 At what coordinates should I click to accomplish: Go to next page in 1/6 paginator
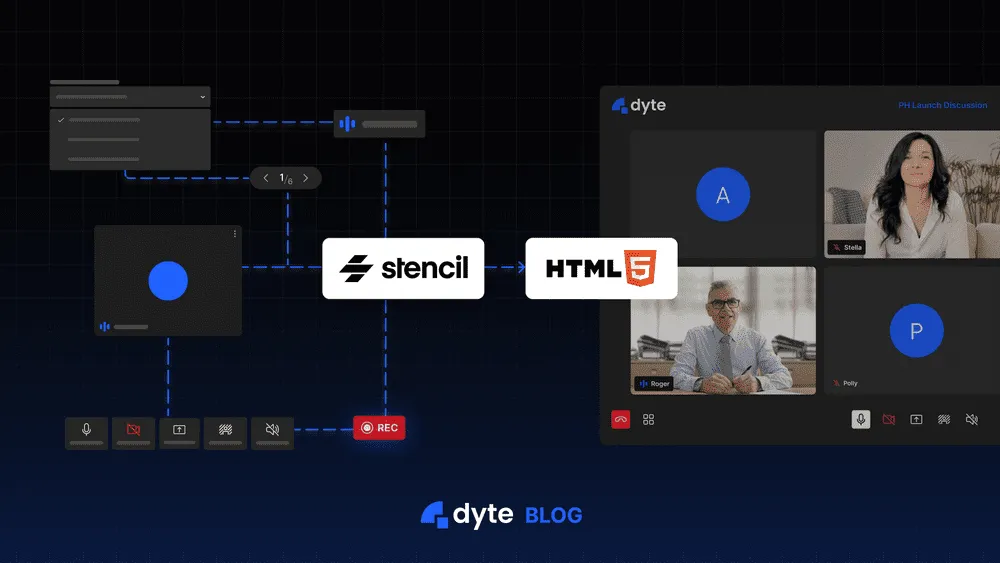click(x=305, y=178)
